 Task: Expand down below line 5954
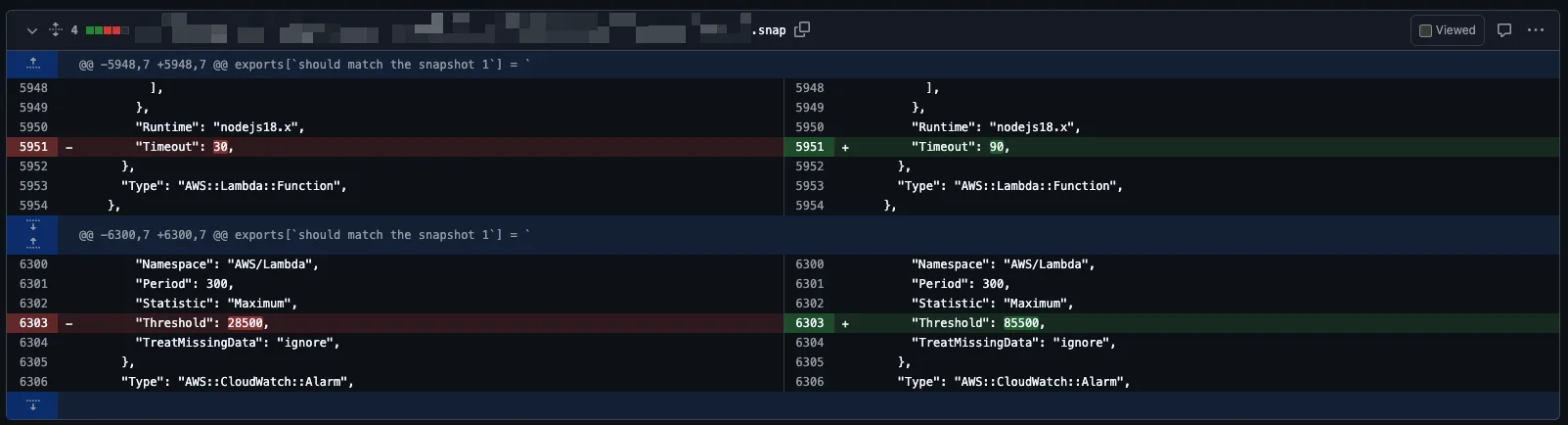coord(32,225)
